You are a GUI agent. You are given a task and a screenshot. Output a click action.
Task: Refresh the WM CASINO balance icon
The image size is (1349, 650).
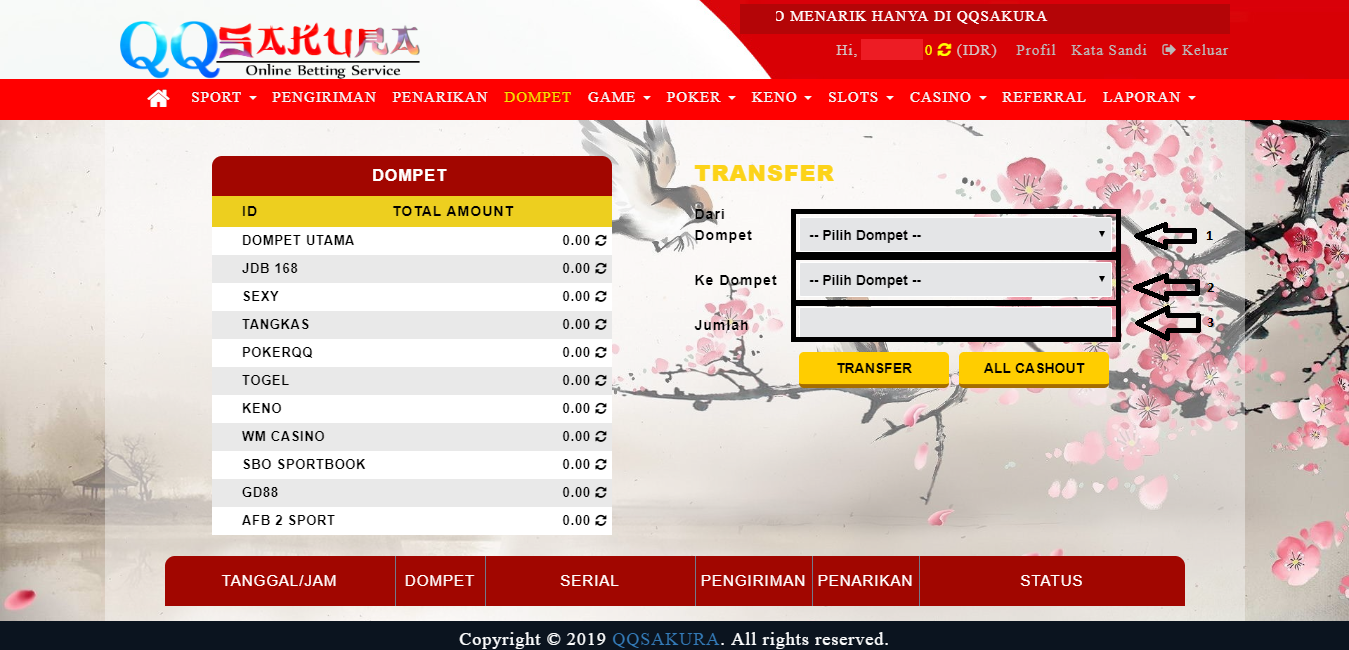(601, 437)
